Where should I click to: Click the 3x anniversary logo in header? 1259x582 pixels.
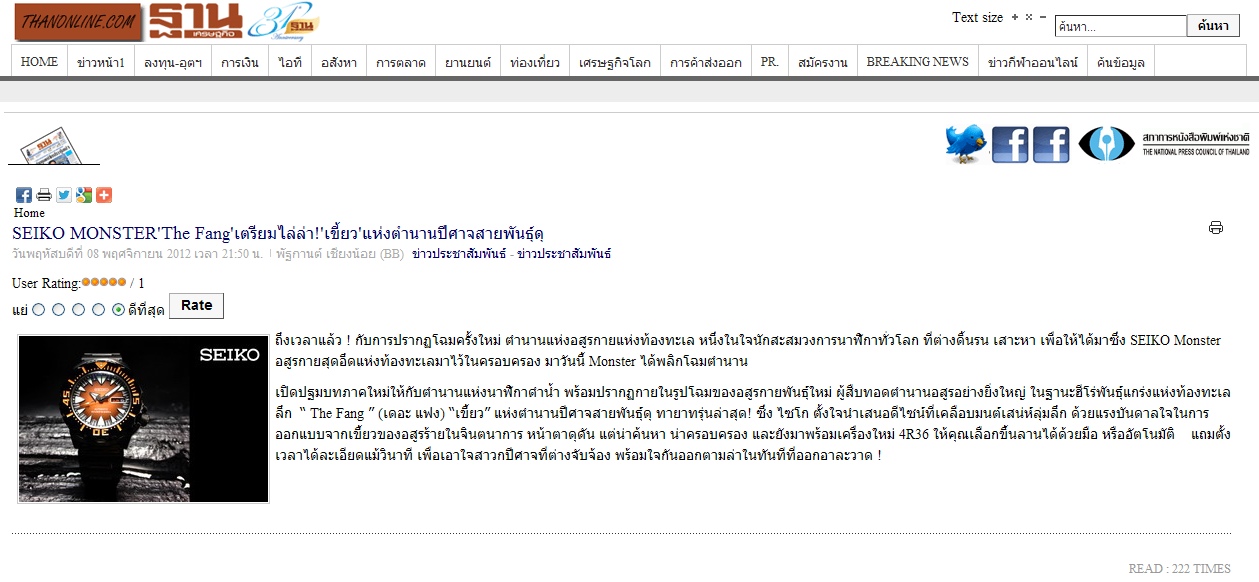coord(282,22)
